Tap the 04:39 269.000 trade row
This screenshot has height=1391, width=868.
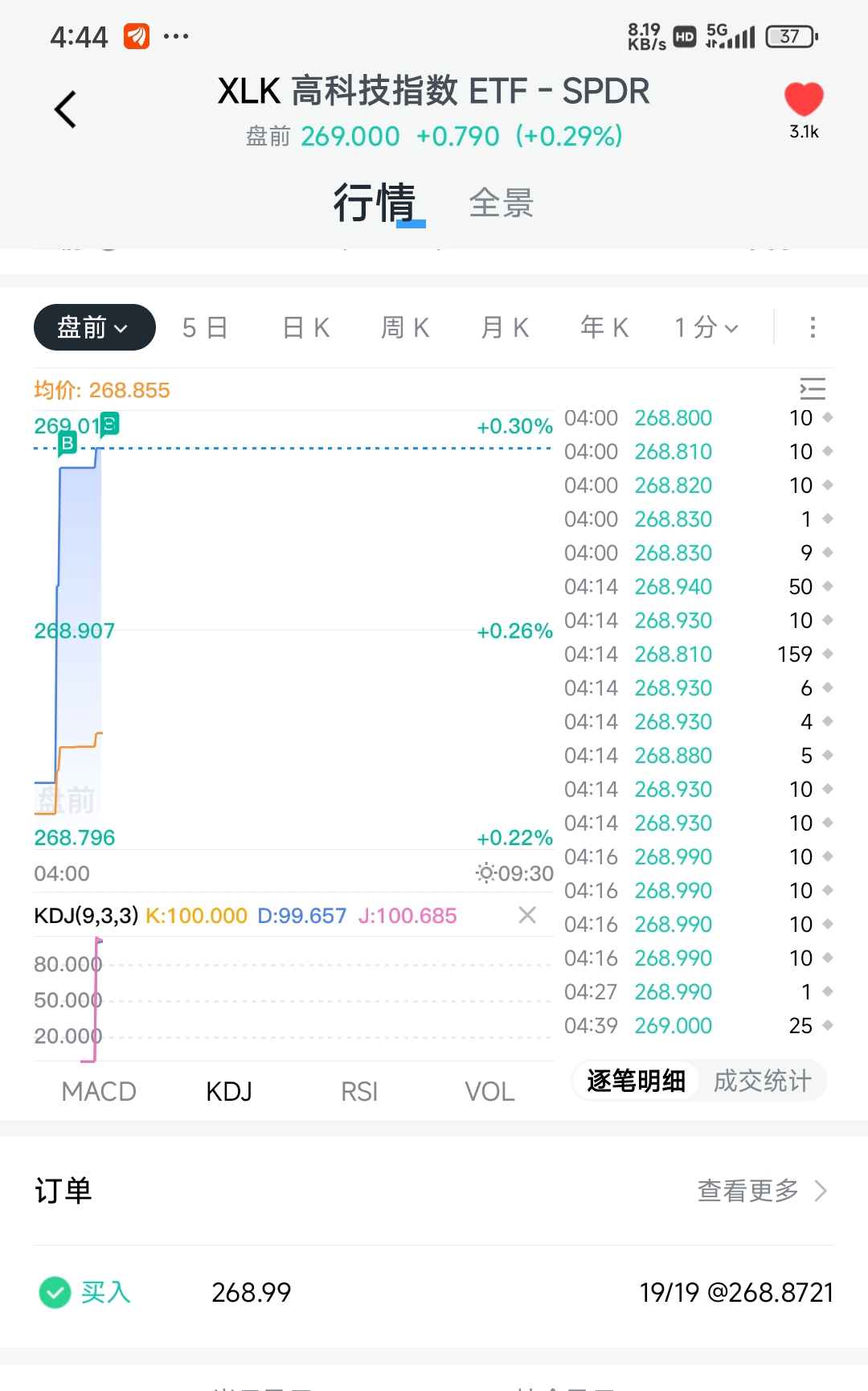[698, 1026]
